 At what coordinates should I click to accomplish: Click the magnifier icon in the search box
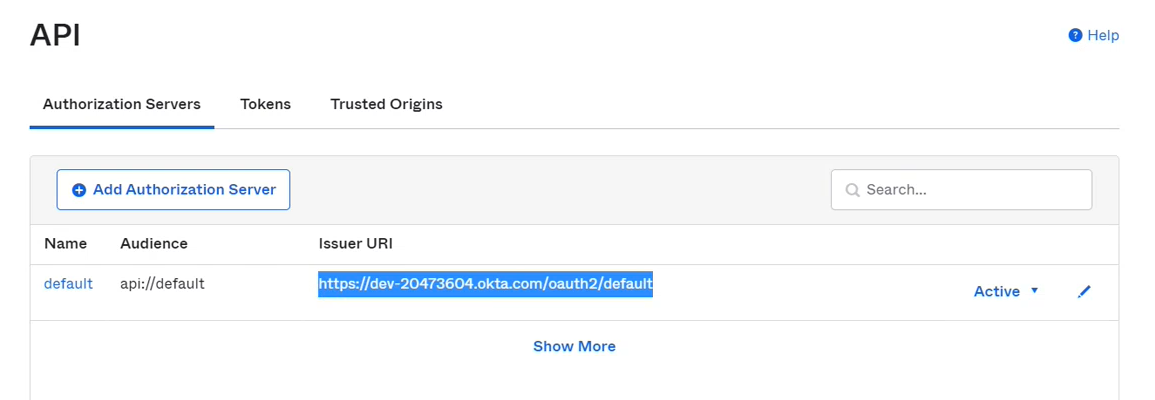pyautogui.click(x=853, y=190)
